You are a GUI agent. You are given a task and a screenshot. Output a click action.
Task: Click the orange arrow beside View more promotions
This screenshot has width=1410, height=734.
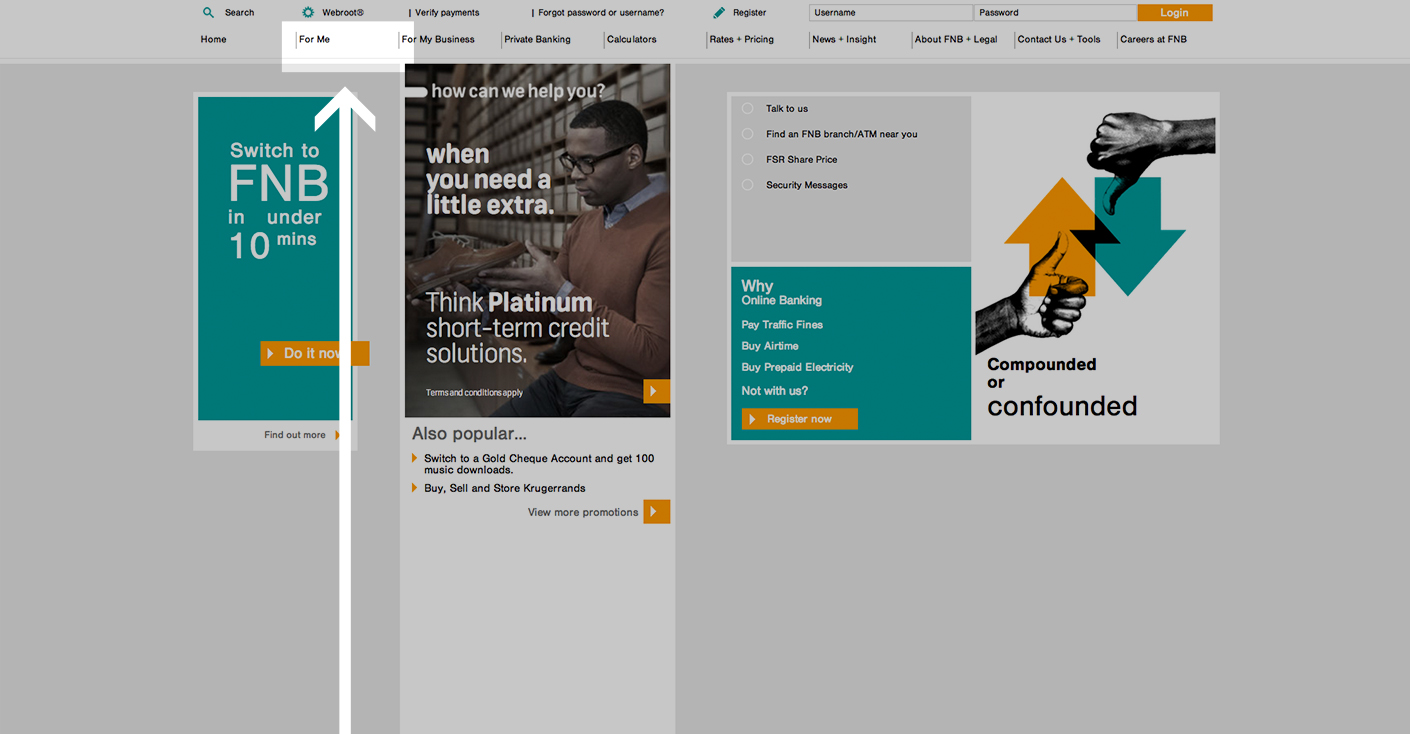click(656, 512)
